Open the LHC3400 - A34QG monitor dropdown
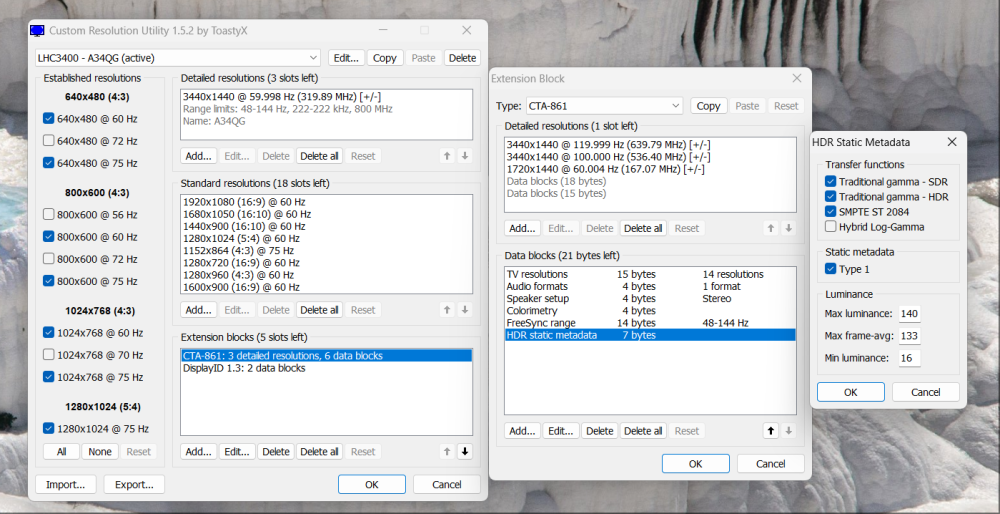Viewport: 1000px width, 514px height. [x=178, y=58]
